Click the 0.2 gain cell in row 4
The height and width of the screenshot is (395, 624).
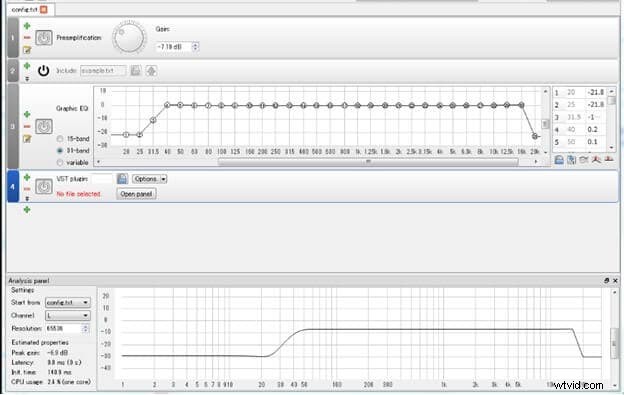(596, 129)
